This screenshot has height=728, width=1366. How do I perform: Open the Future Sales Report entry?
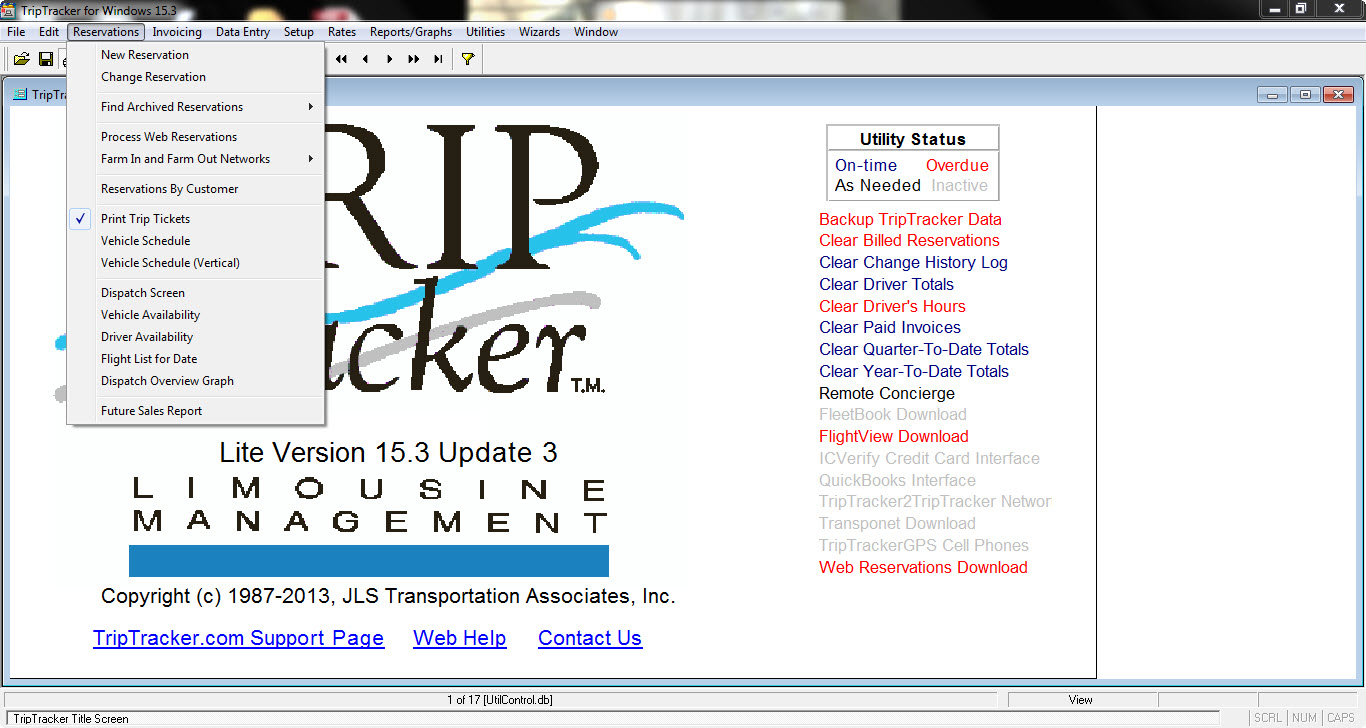pyautogui.click(x=196, y=411)
